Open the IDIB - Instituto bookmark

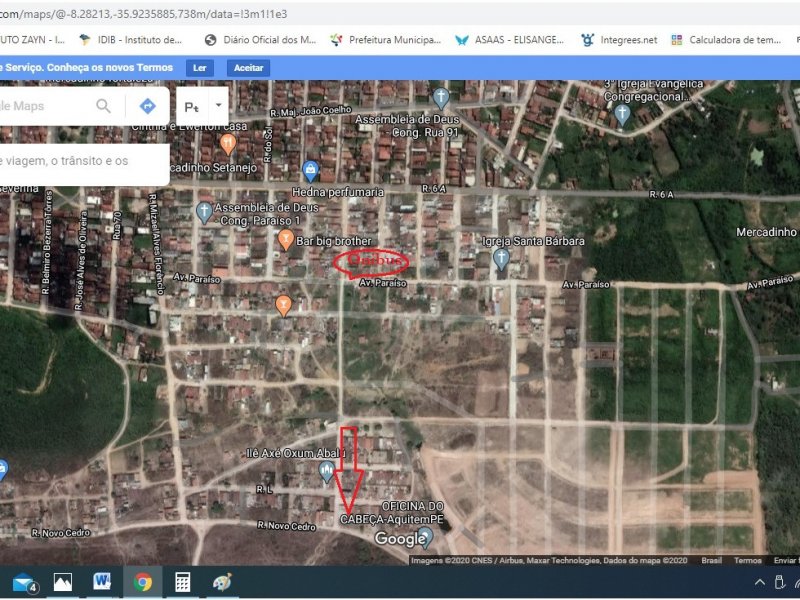[x=132, y=40]
